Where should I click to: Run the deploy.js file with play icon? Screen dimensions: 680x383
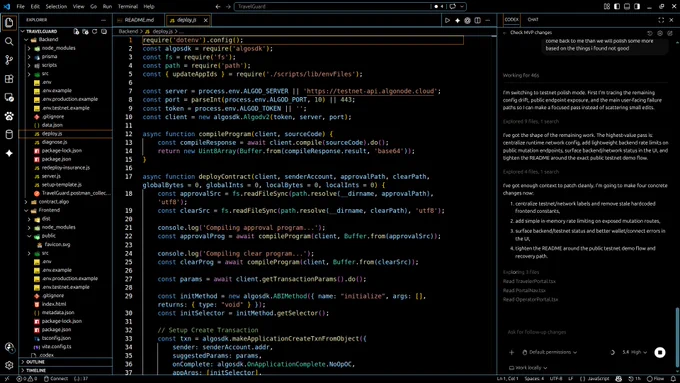[x=447, y=20]
